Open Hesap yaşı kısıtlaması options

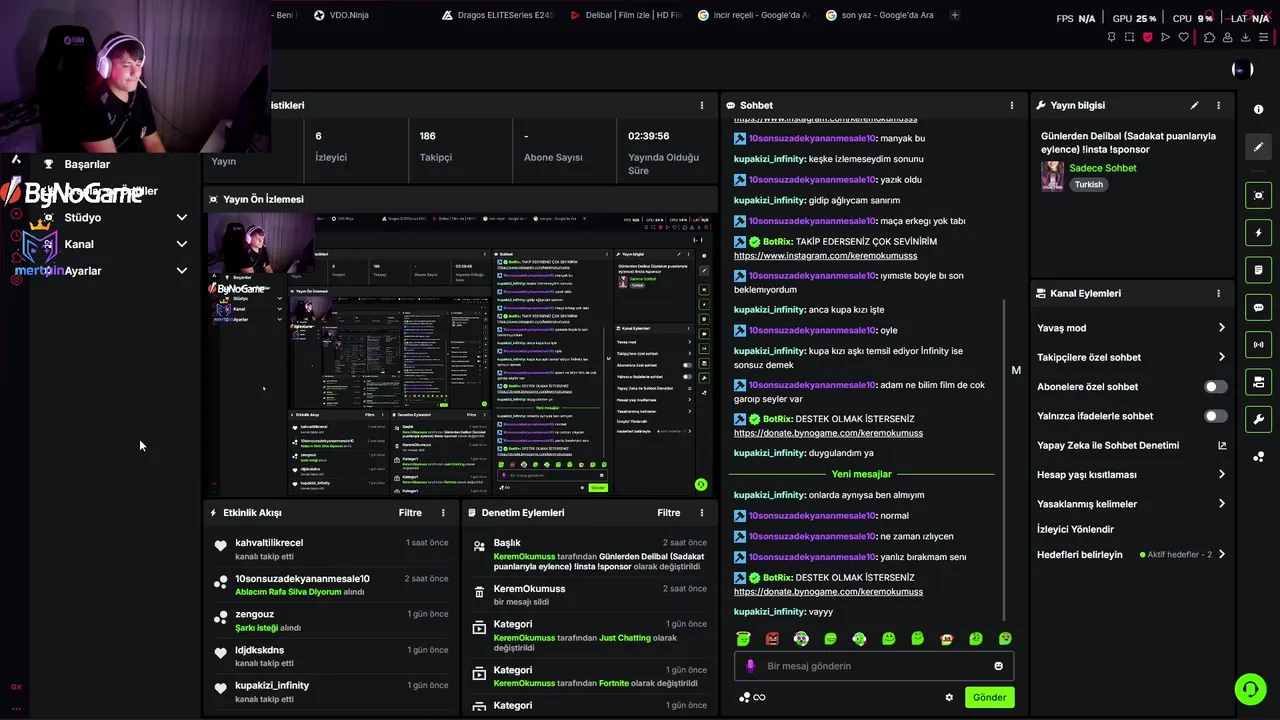tap(1131, 475)
